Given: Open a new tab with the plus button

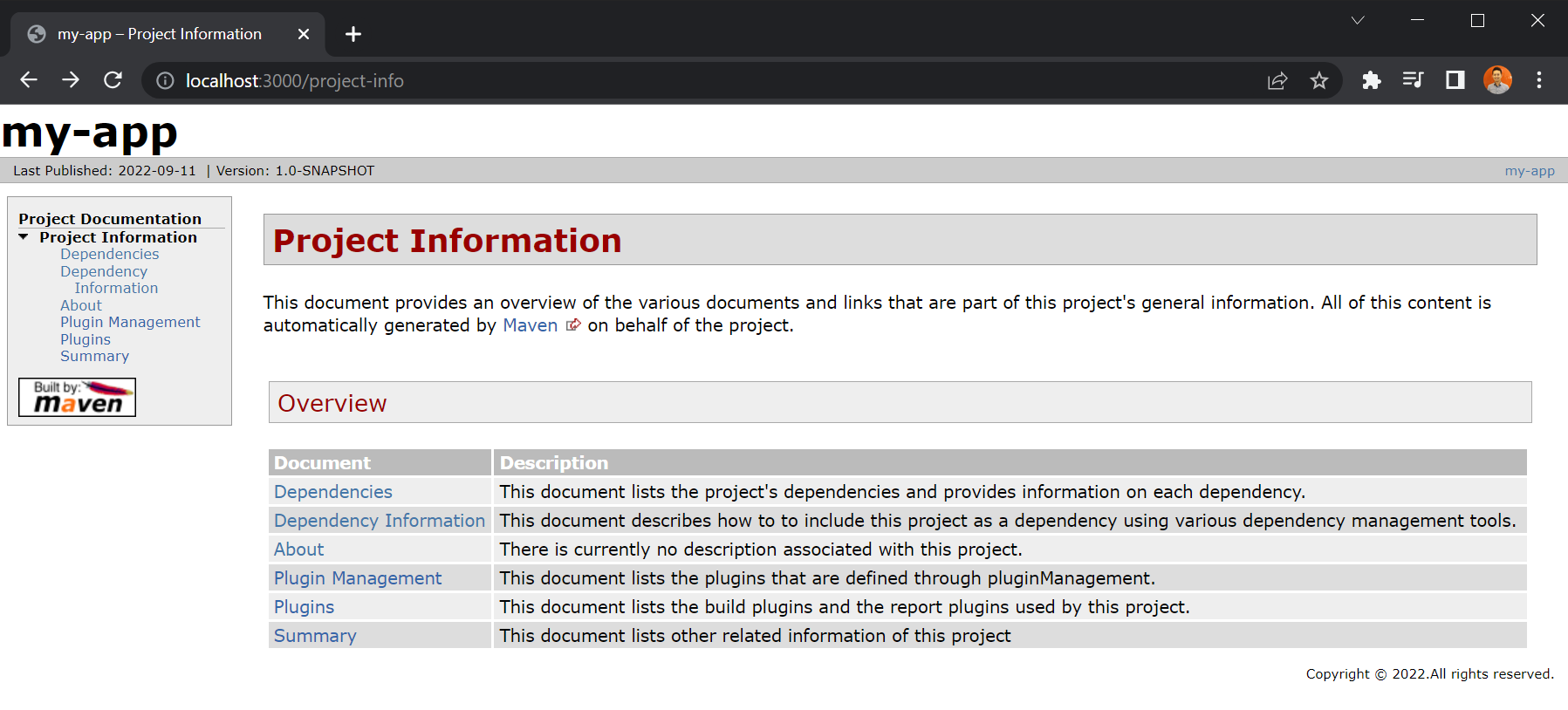Looking at the screenshot, I should (353, 34).
